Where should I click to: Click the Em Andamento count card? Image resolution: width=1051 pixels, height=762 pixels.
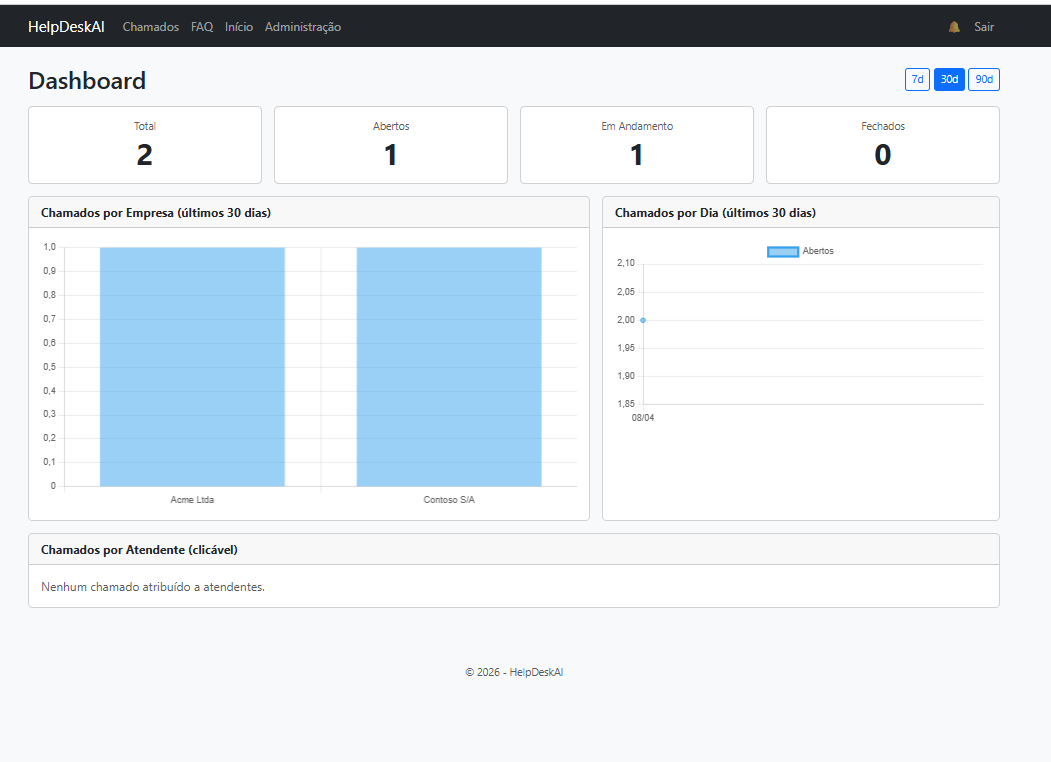637,145
